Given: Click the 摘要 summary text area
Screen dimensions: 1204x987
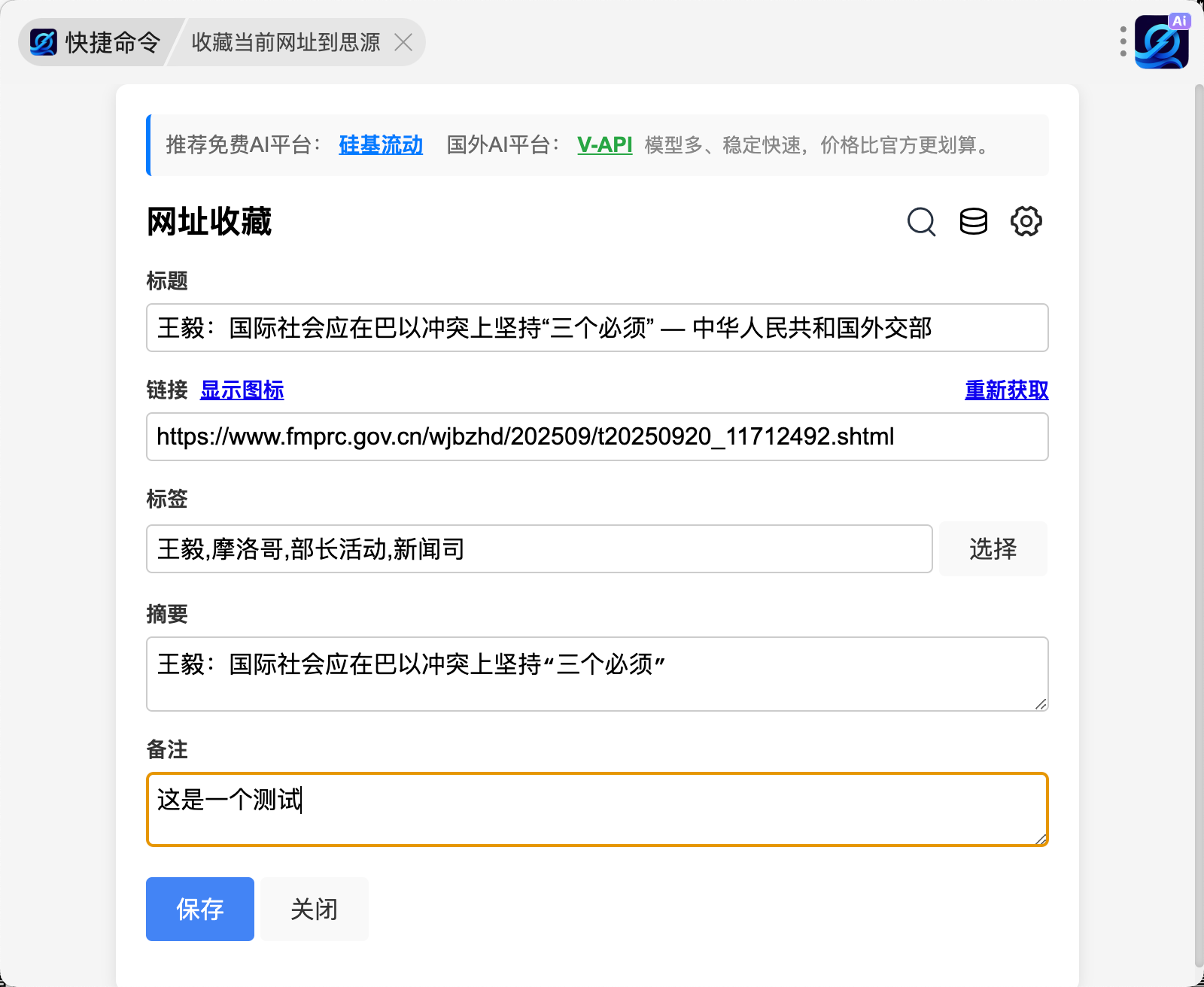Looking at the screenshot, I should click(597, 674).
